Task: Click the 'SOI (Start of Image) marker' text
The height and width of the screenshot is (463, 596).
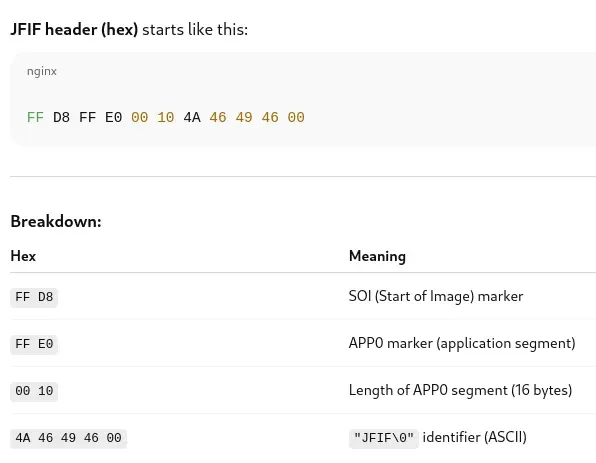Action: [x=436, y=296]
